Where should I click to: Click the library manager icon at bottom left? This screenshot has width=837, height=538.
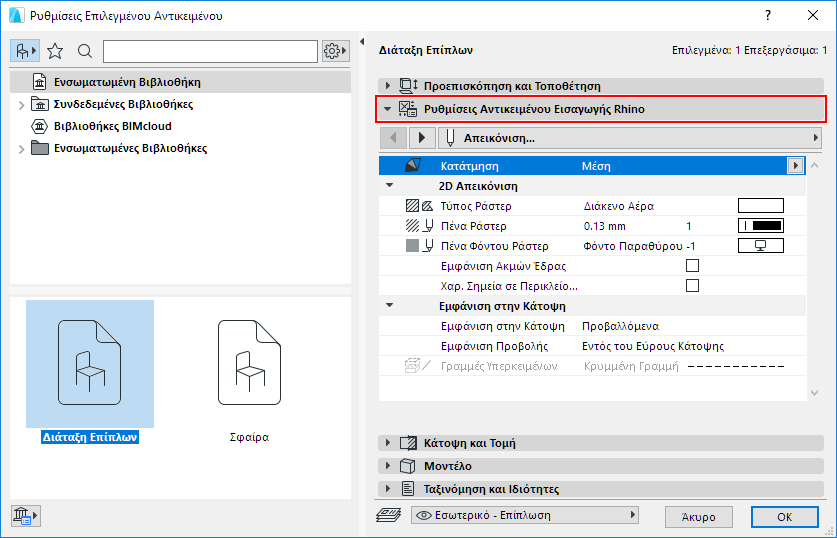[25, 516]
